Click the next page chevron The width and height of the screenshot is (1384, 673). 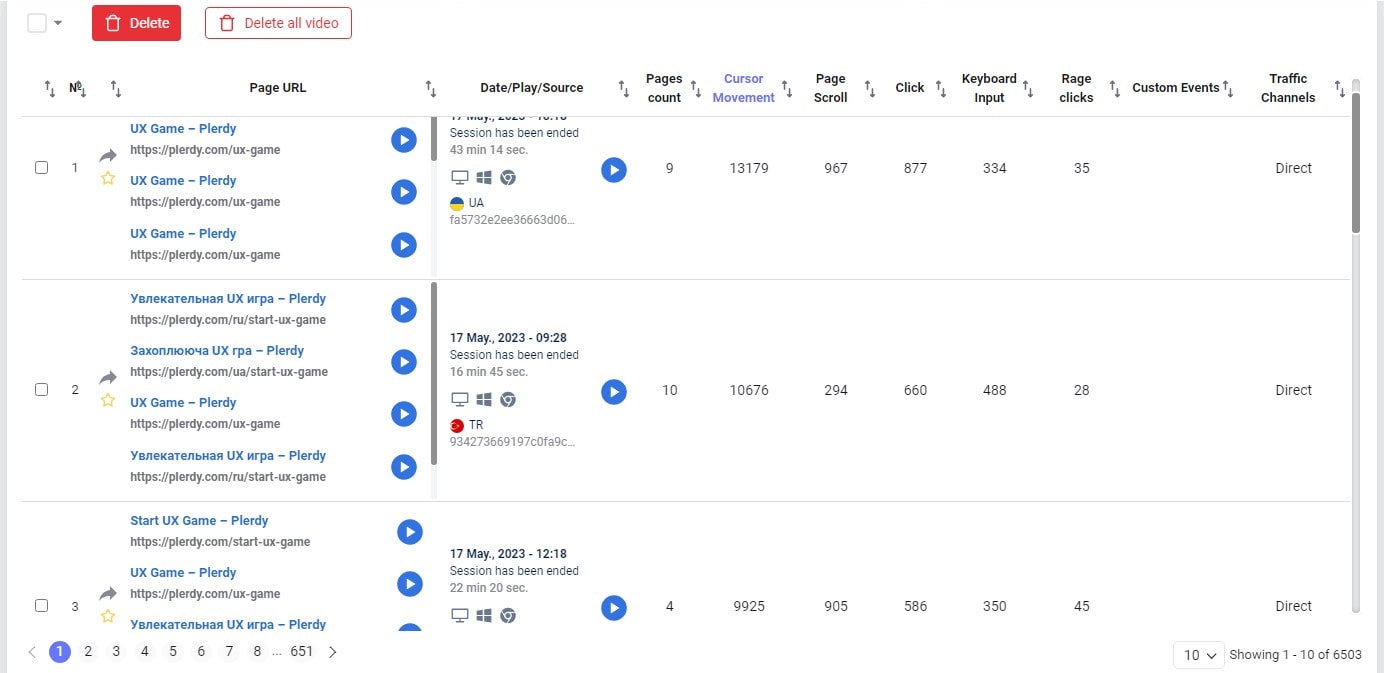click(x=333, y=652)
